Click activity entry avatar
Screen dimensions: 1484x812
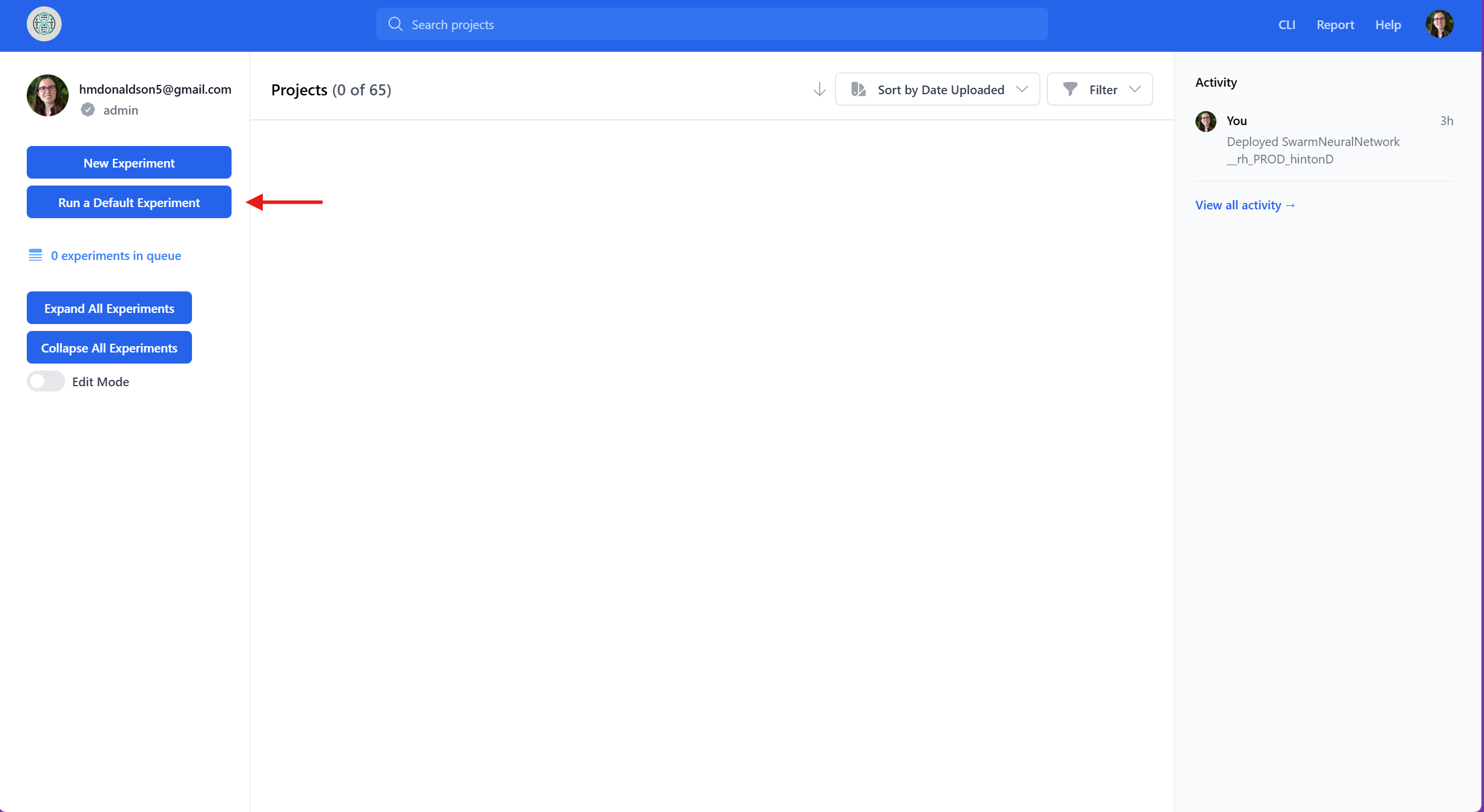(x=1205, y=121)
